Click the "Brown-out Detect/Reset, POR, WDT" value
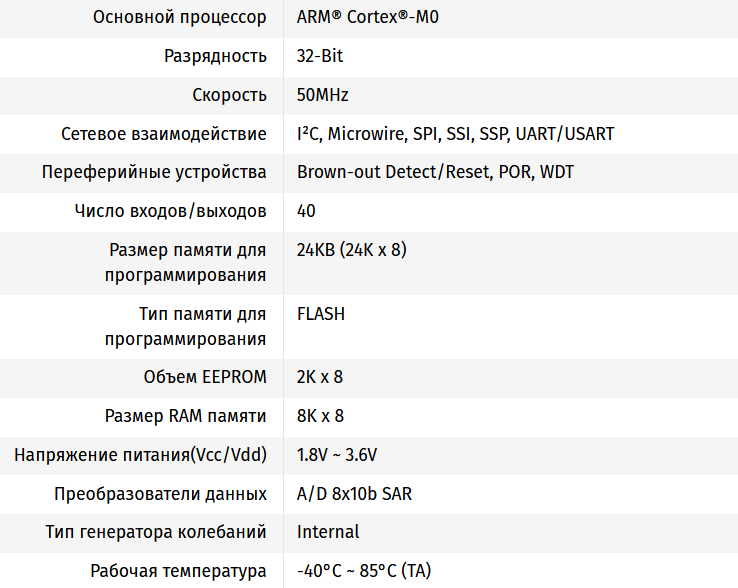 [x=435, y=172]
